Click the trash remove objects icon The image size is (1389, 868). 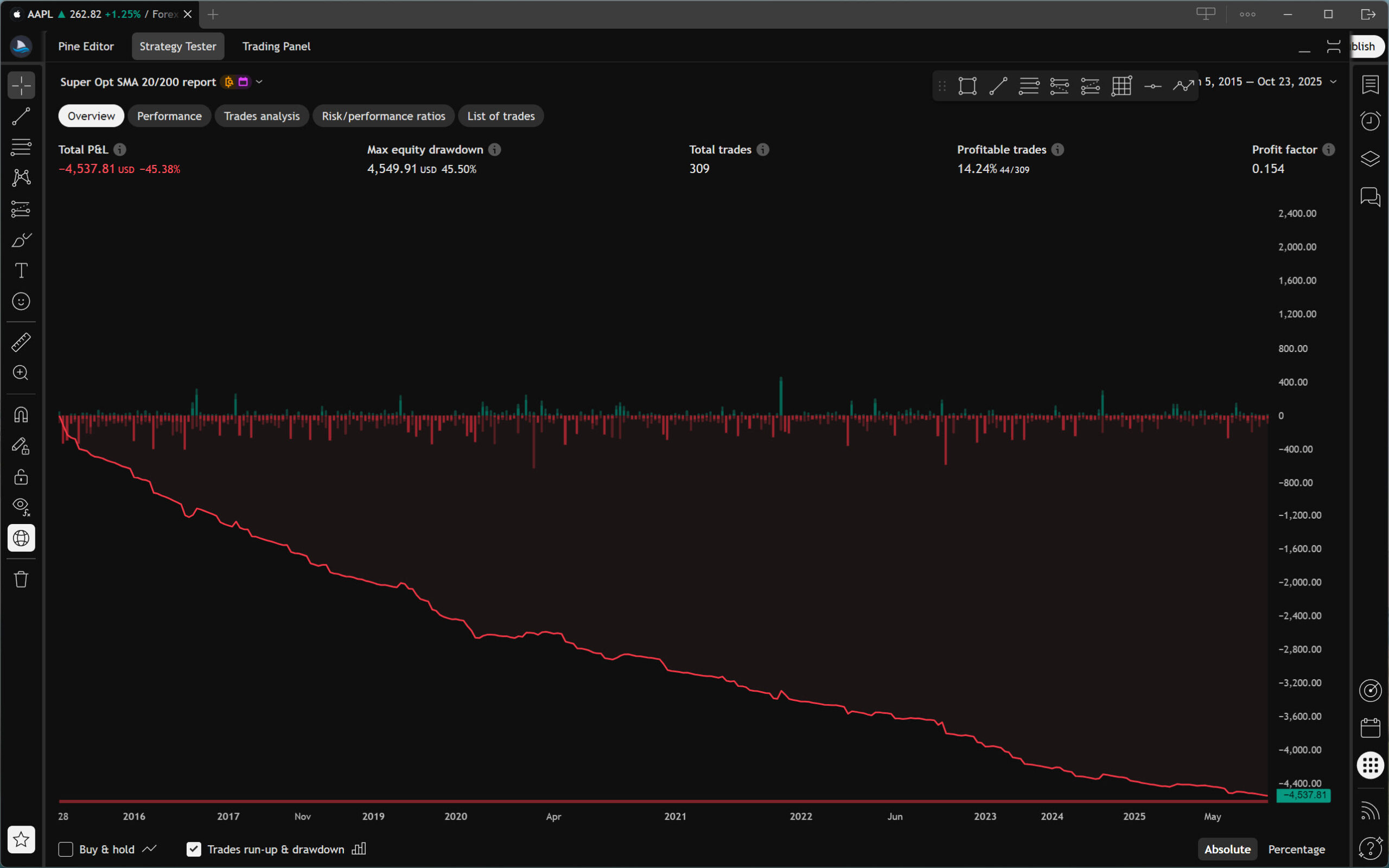click(21, 579)
